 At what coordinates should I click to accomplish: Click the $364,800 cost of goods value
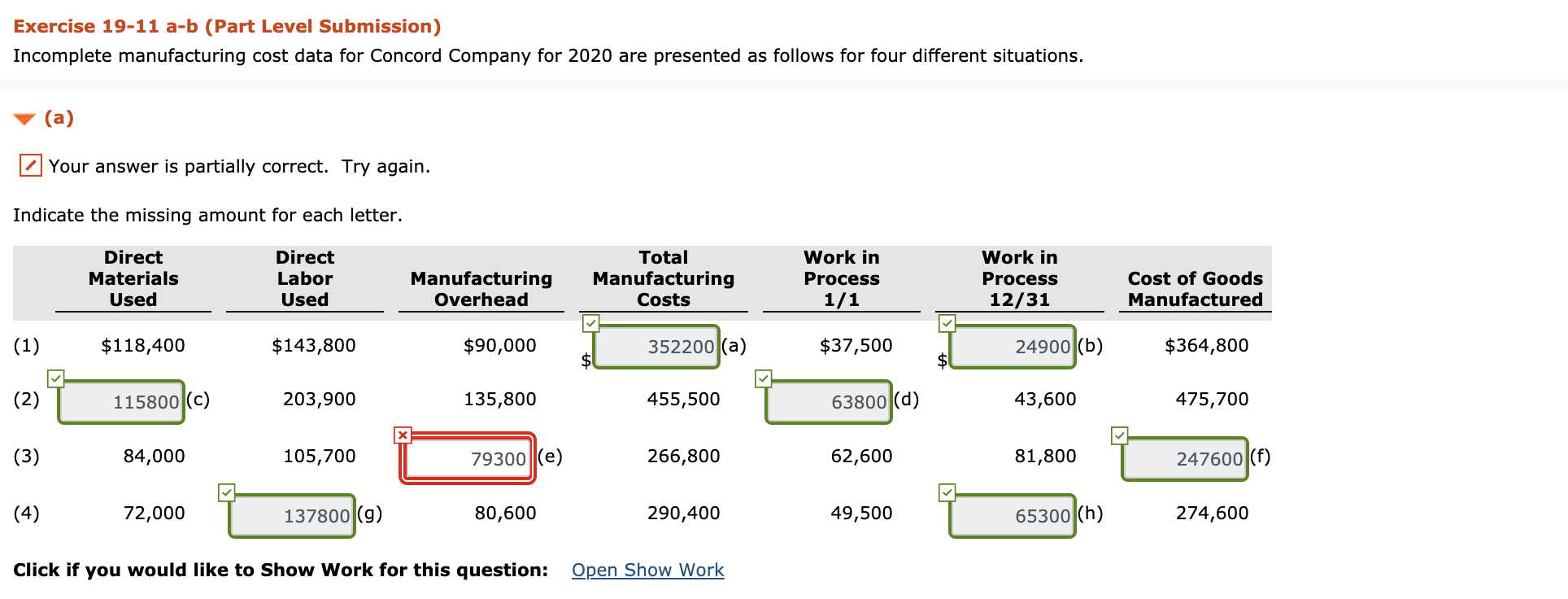click(1207, 345)
